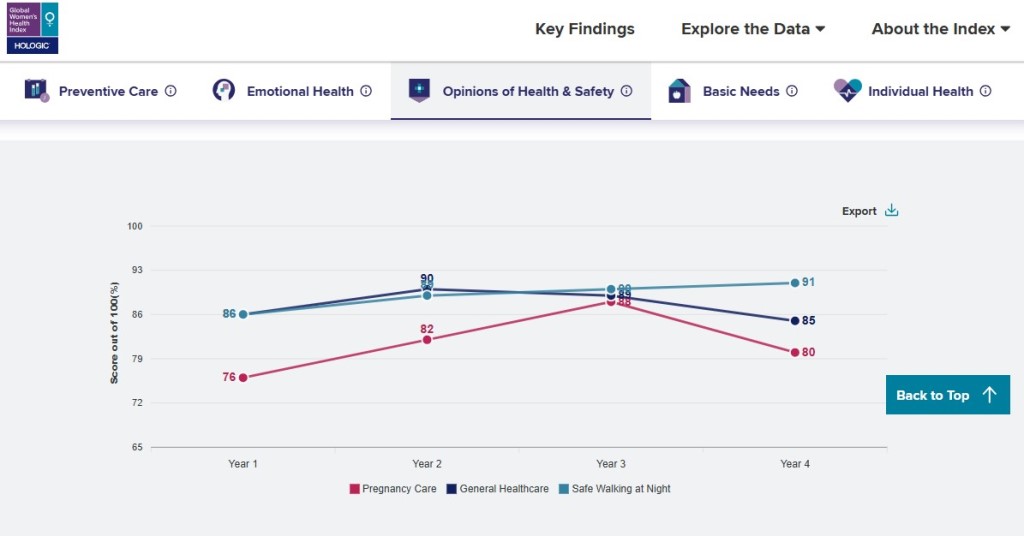Viewport: 1024px width, 536px height.
Task: Click the Individual Health heart icon
Action: coord(847,91)
